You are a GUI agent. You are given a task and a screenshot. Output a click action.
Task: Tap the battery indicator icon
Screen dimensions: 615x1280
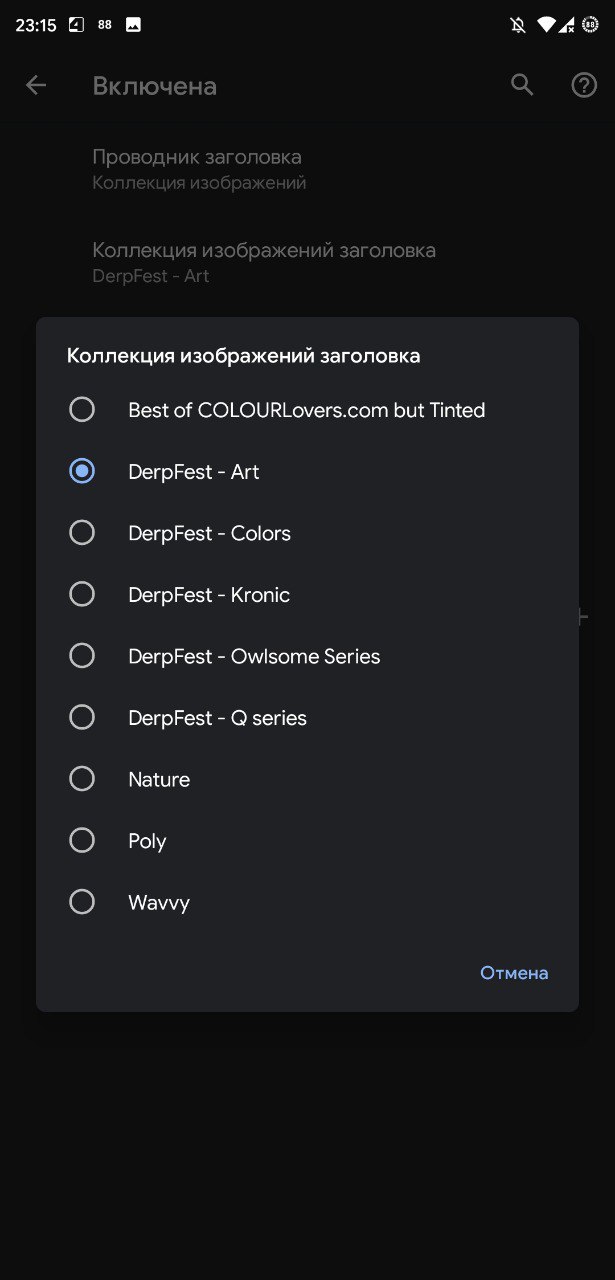tap(590, 25)
